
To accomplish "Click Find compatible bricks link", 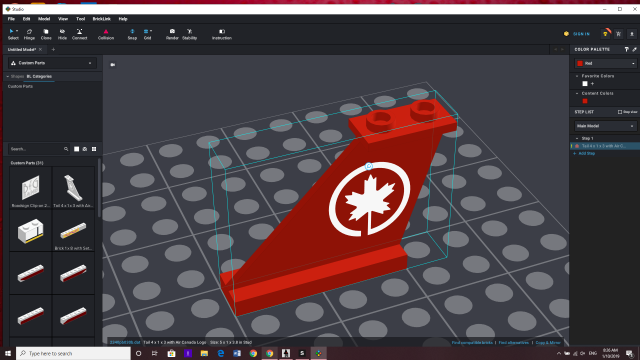I will click(x=472, y=342).
